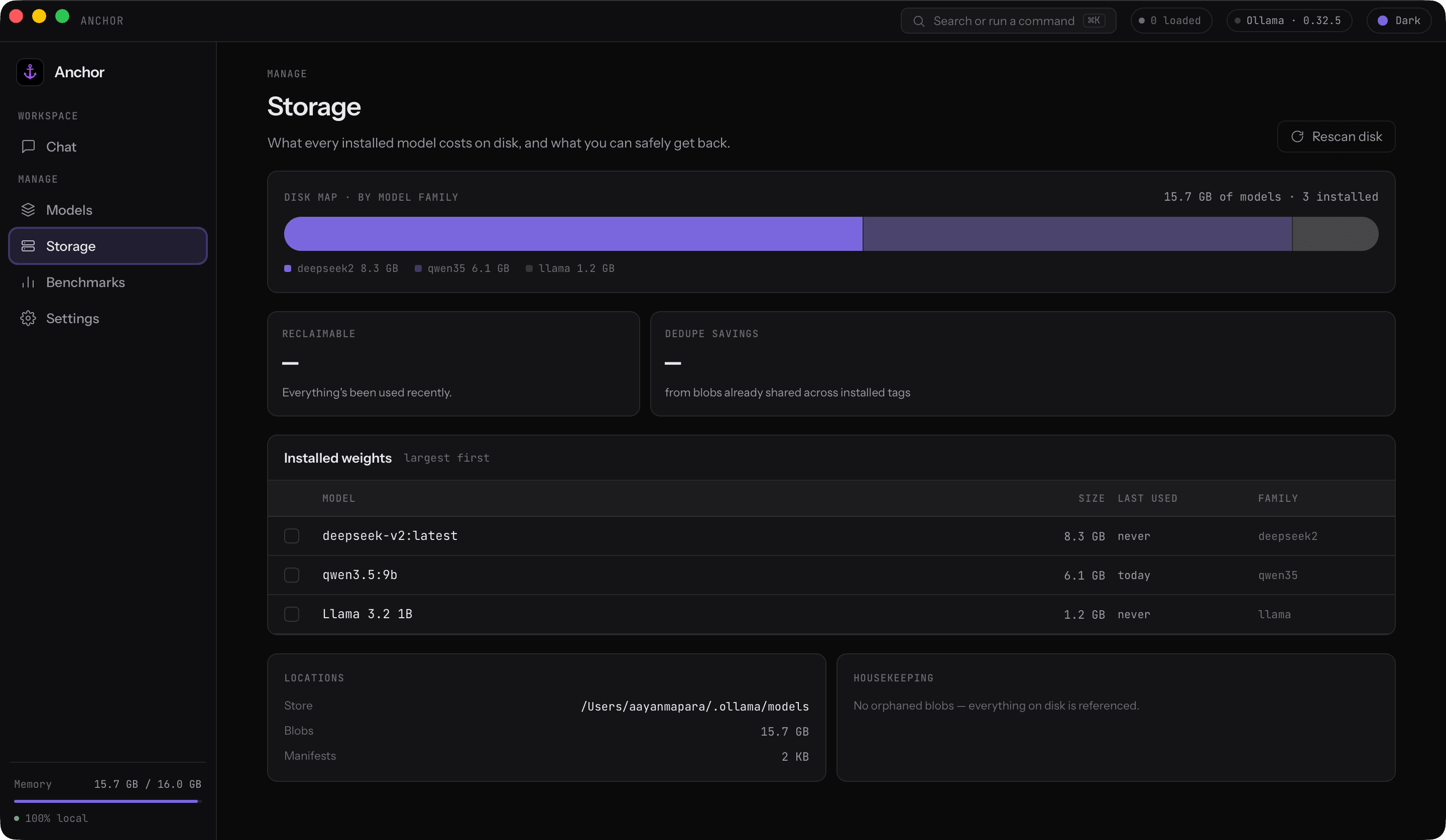
Task: Click '15.7 GB of models · 3 installed' text
Action: [1270, 197]
